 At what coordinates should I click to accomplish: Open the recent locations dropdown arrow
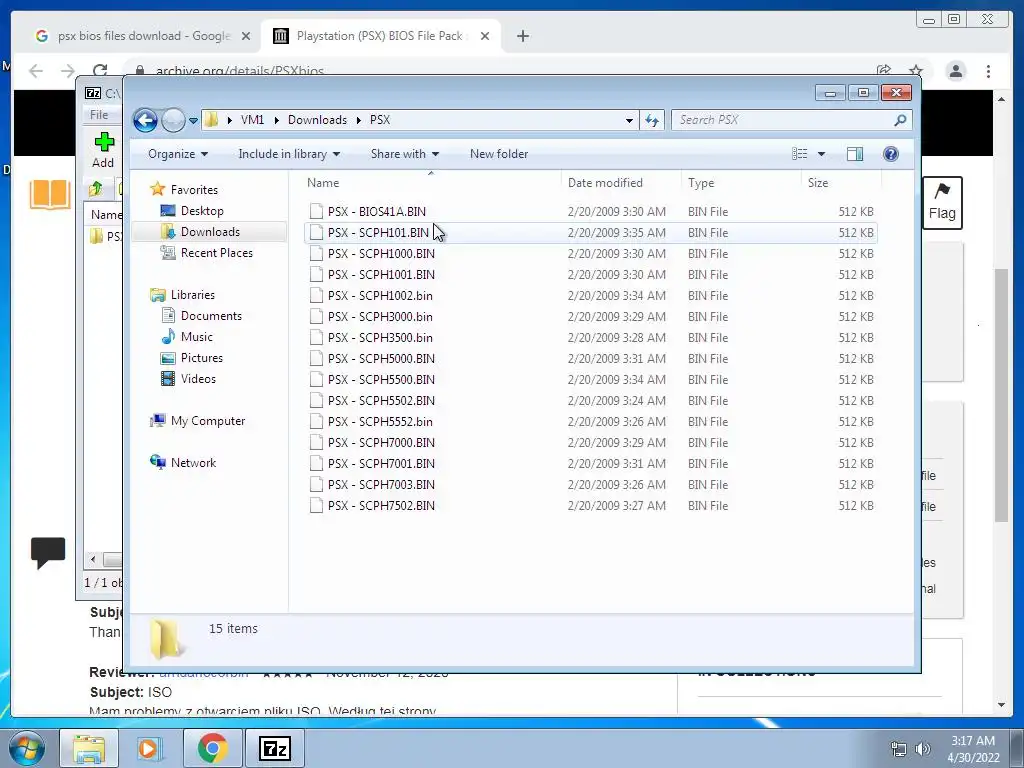[193, 121]
